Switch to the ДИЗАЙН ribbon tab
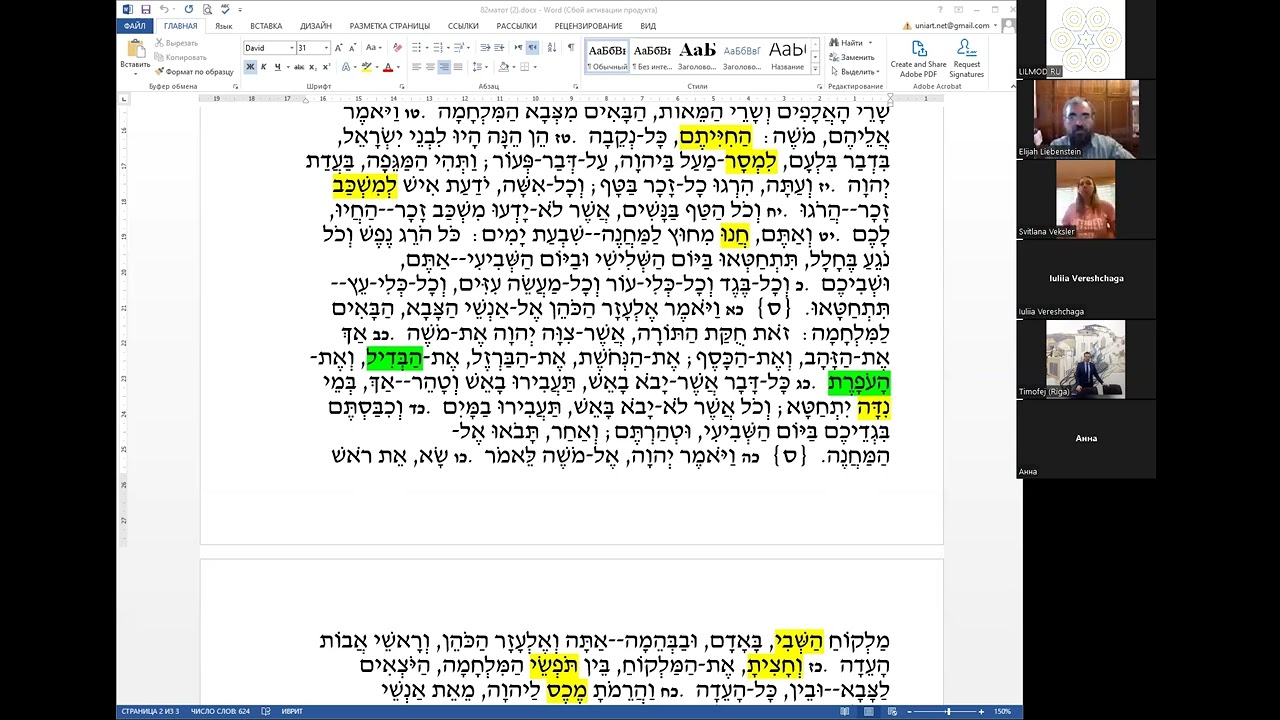The width and height of the screenshot is (1280, 720). tap(316, 26)
